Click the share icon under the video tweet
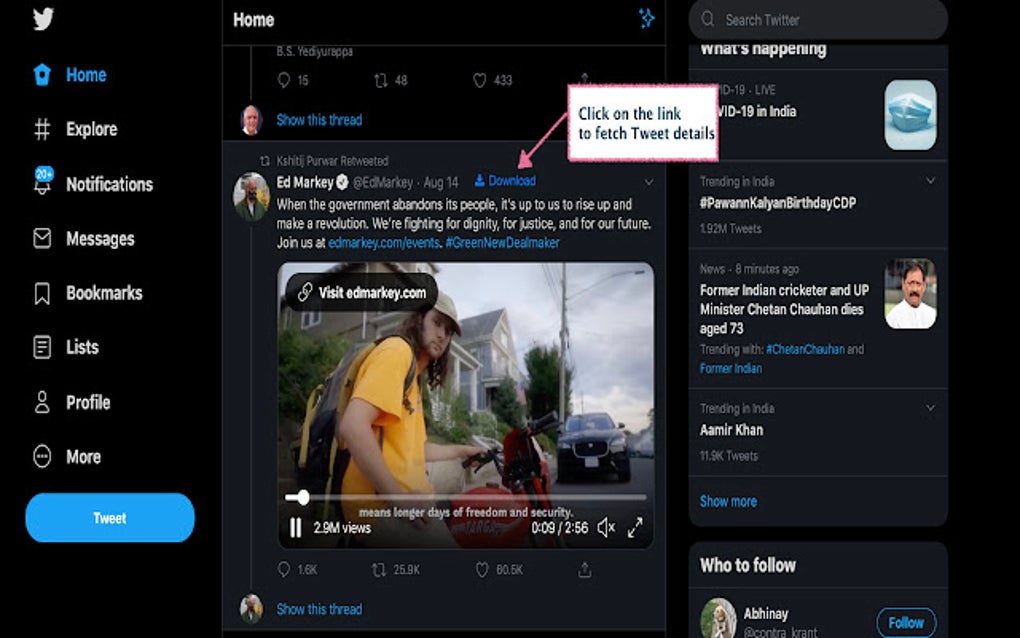 pos(583,568)
